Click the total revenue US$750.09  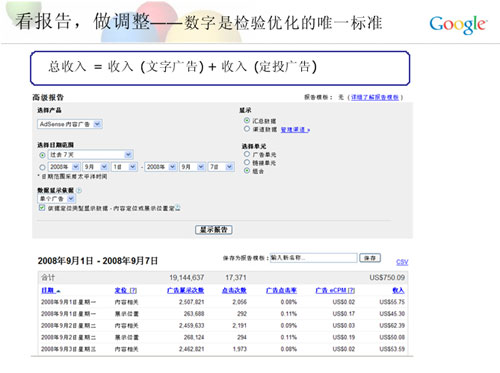[387, 278]
